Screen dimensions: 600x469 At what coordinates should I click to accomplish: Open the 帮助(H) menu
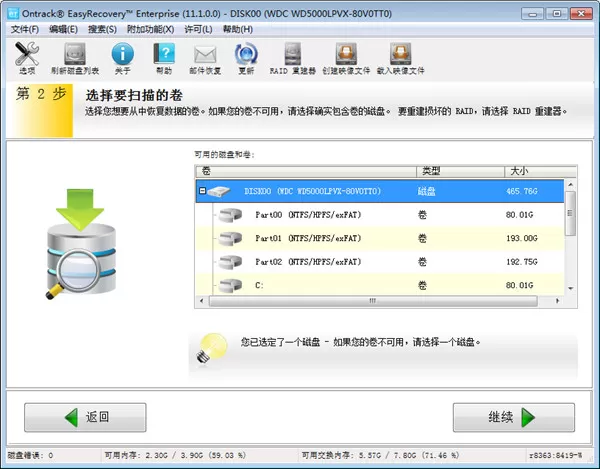[x=238, y=29]
